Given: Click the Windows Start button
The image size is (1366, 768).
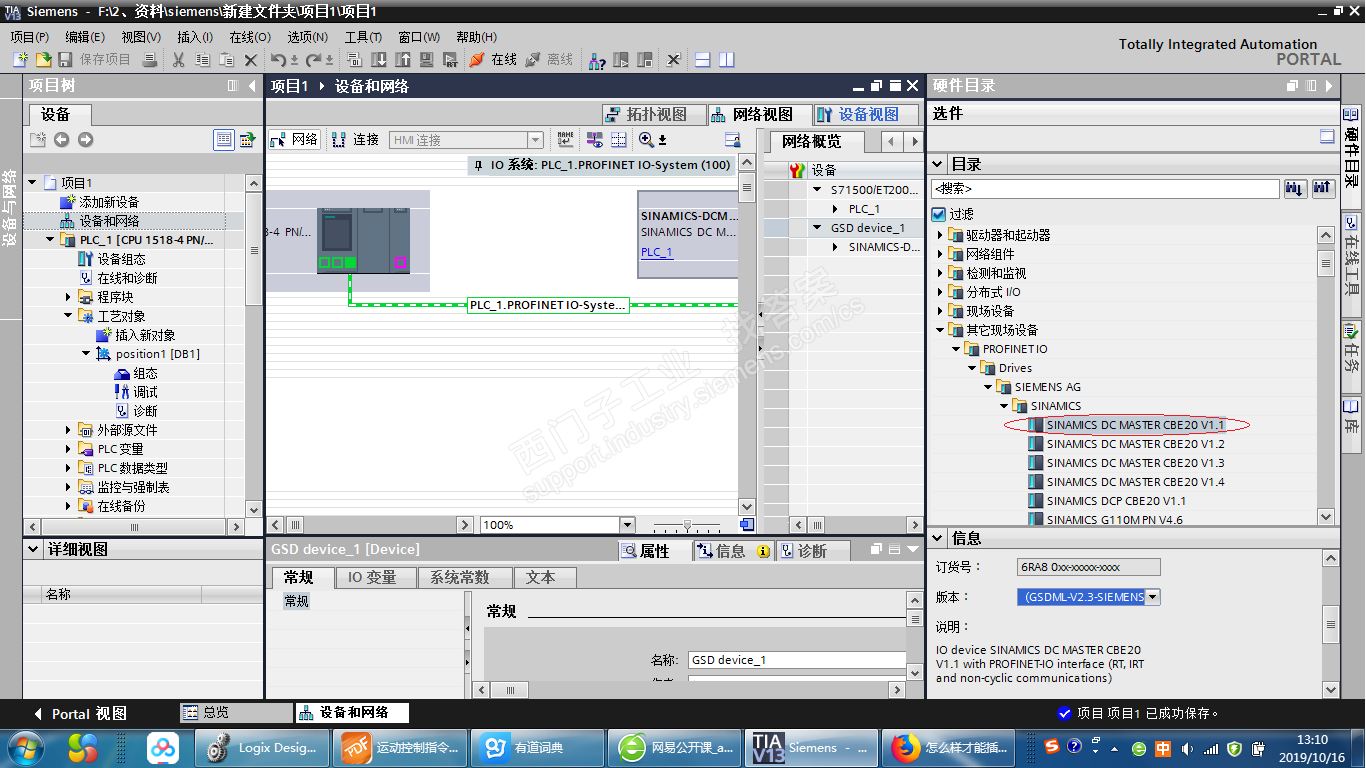Looking at the screenshot, I should 25,747.
